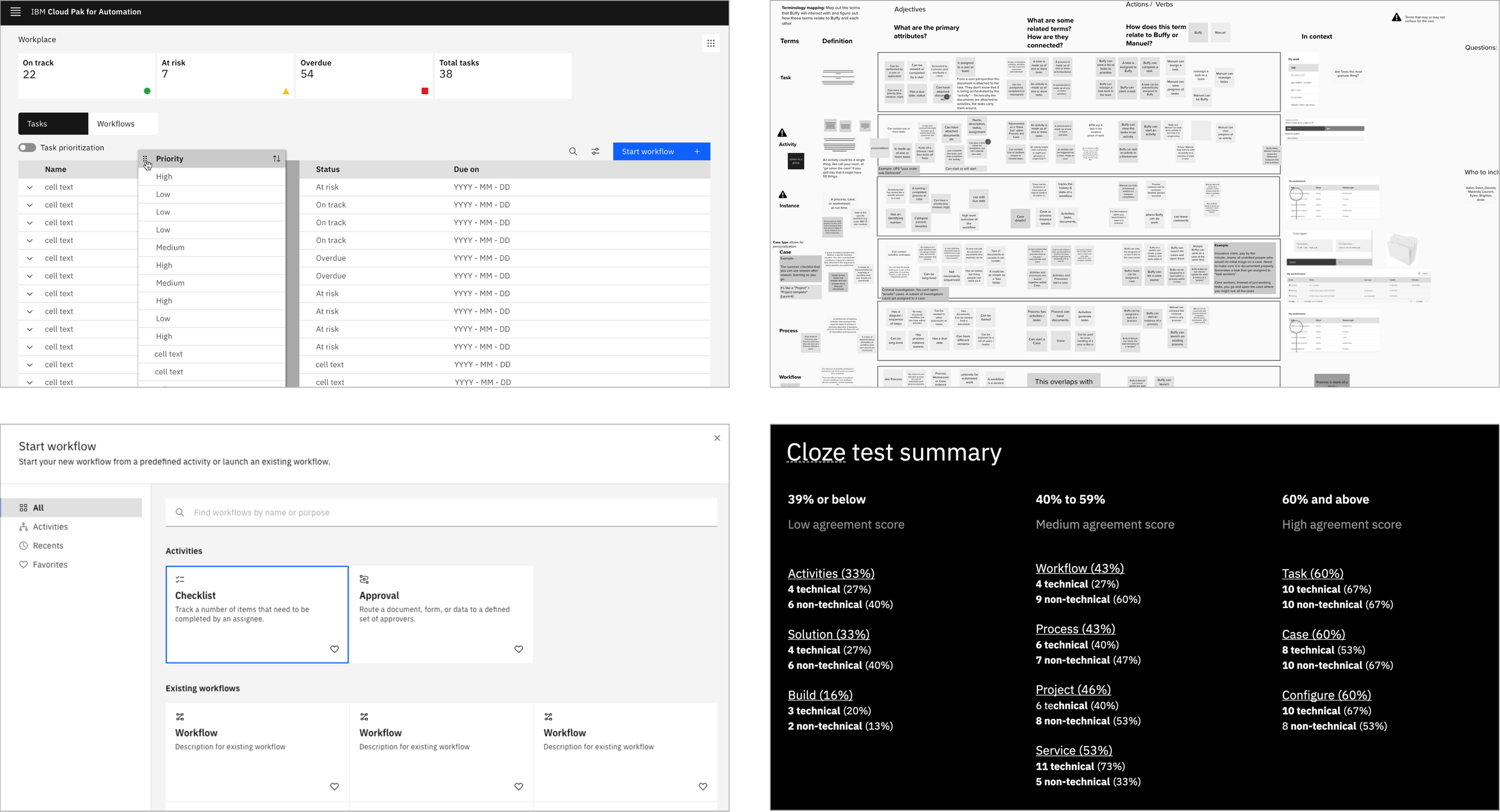This screenshot has width=1500, height=812.
Task: Favorite the Approval activity heart icon
Action: [x=518, y=649]
